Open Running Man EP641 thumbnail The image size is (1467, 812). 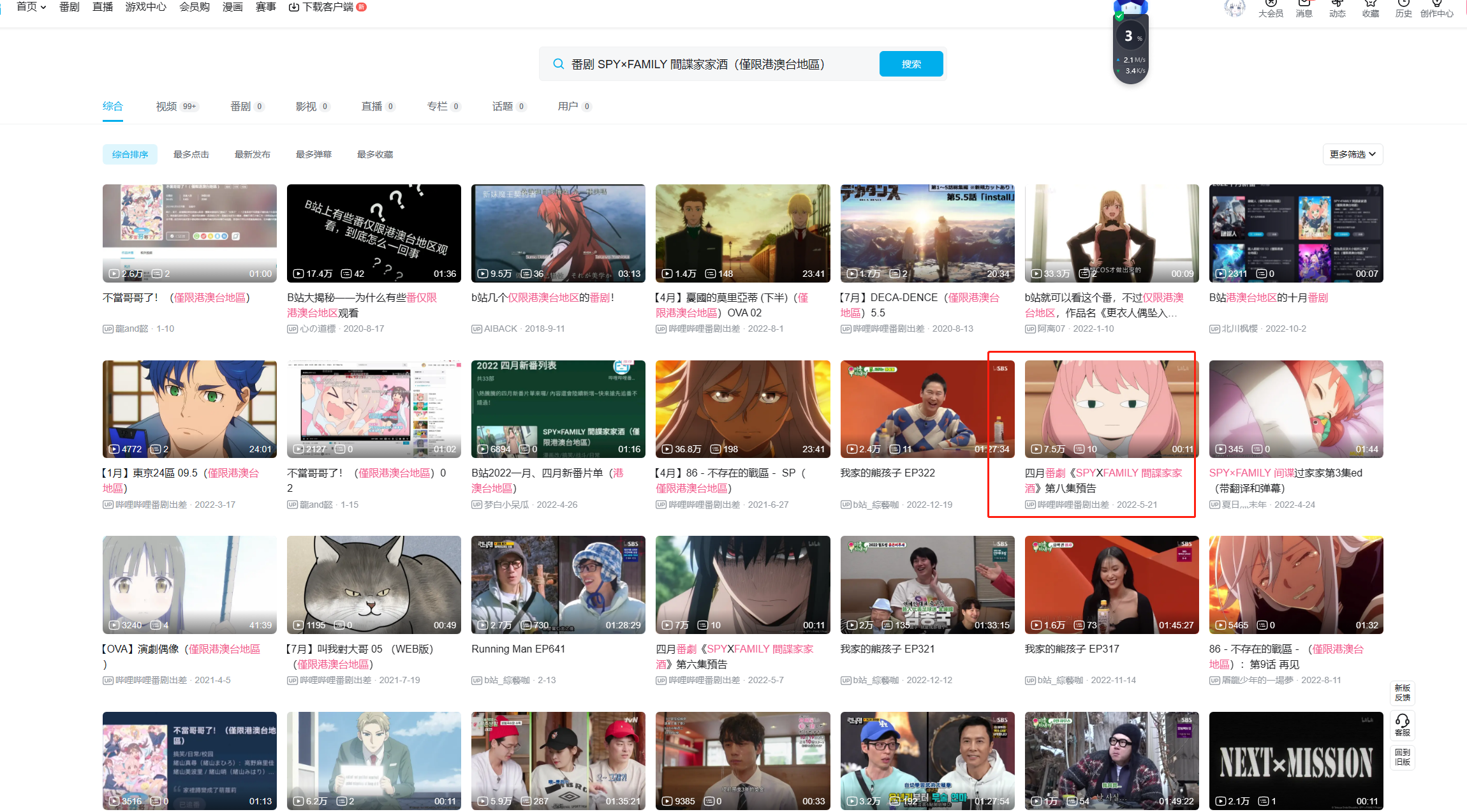click(x=558, y=585)
